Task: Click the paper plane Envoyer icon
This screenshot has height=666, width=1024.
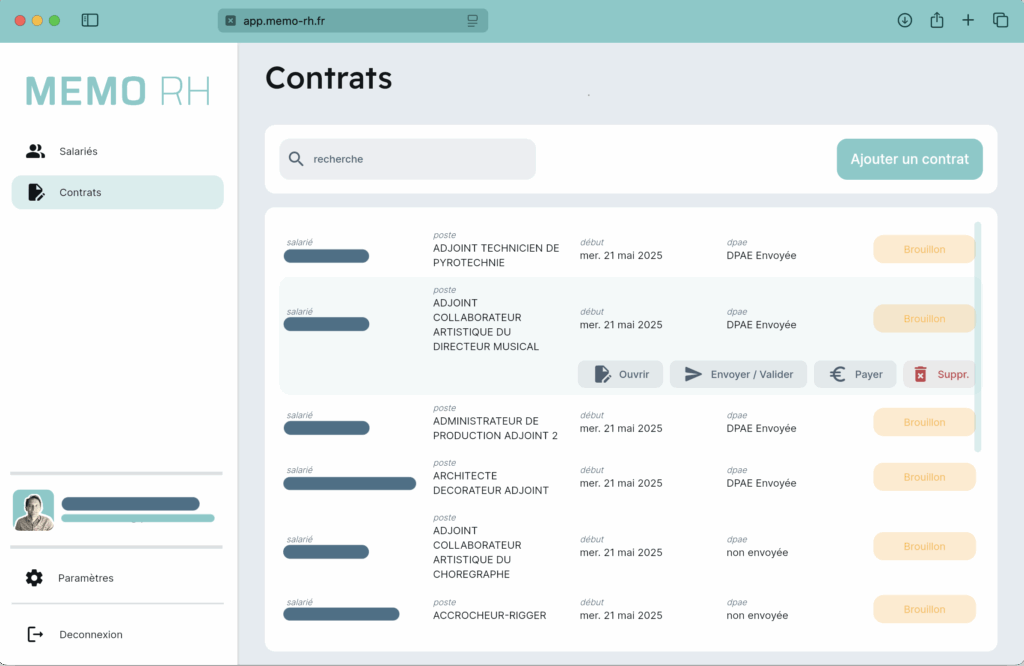Action: [x=693, y=374]
